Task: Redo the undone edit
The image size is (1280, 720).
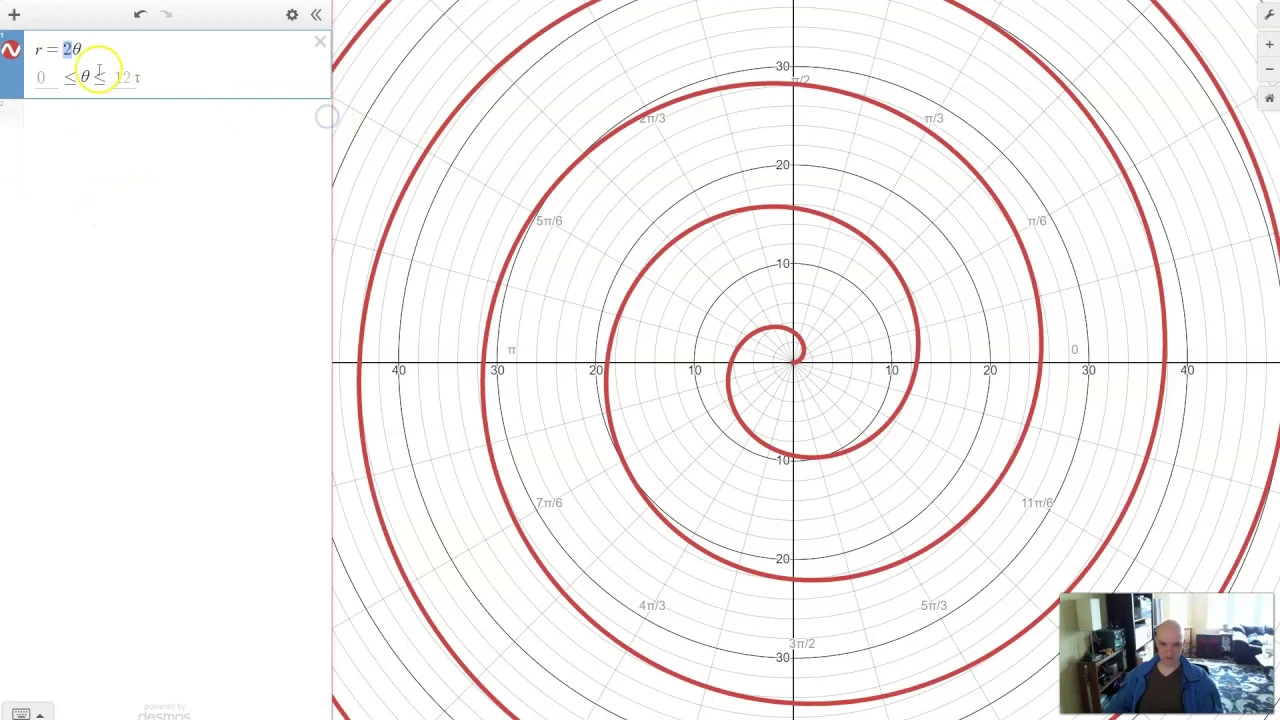Action: (x=166, y=14)
